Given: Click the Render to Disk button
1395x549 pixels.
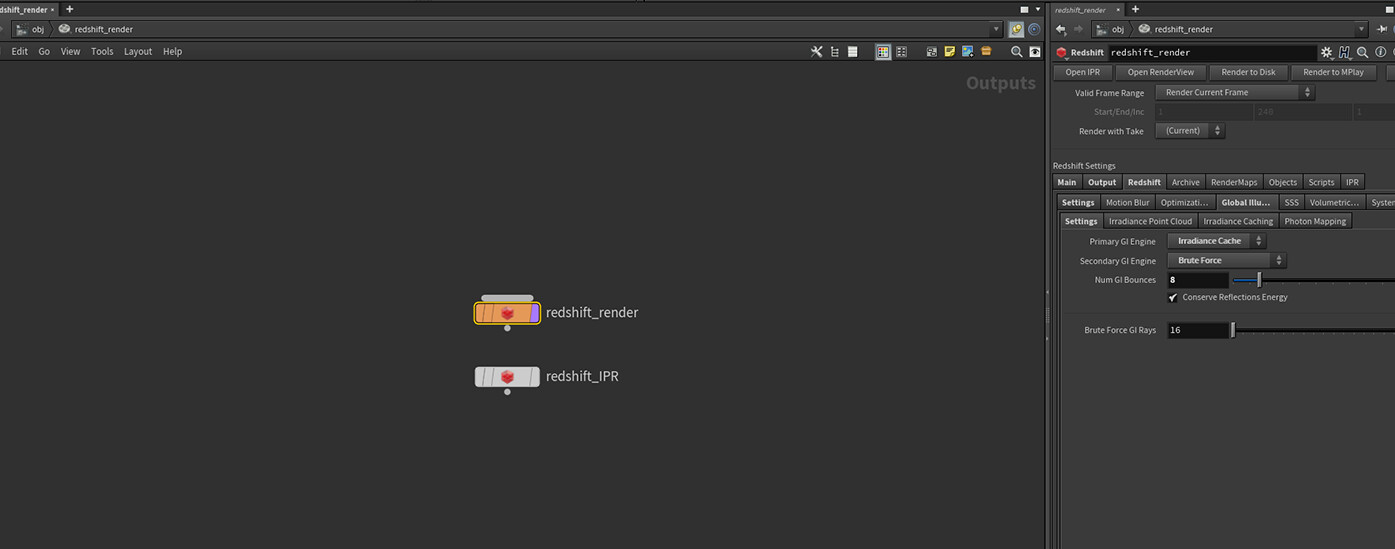Looking at the screenshot, I should (1248, 72).
